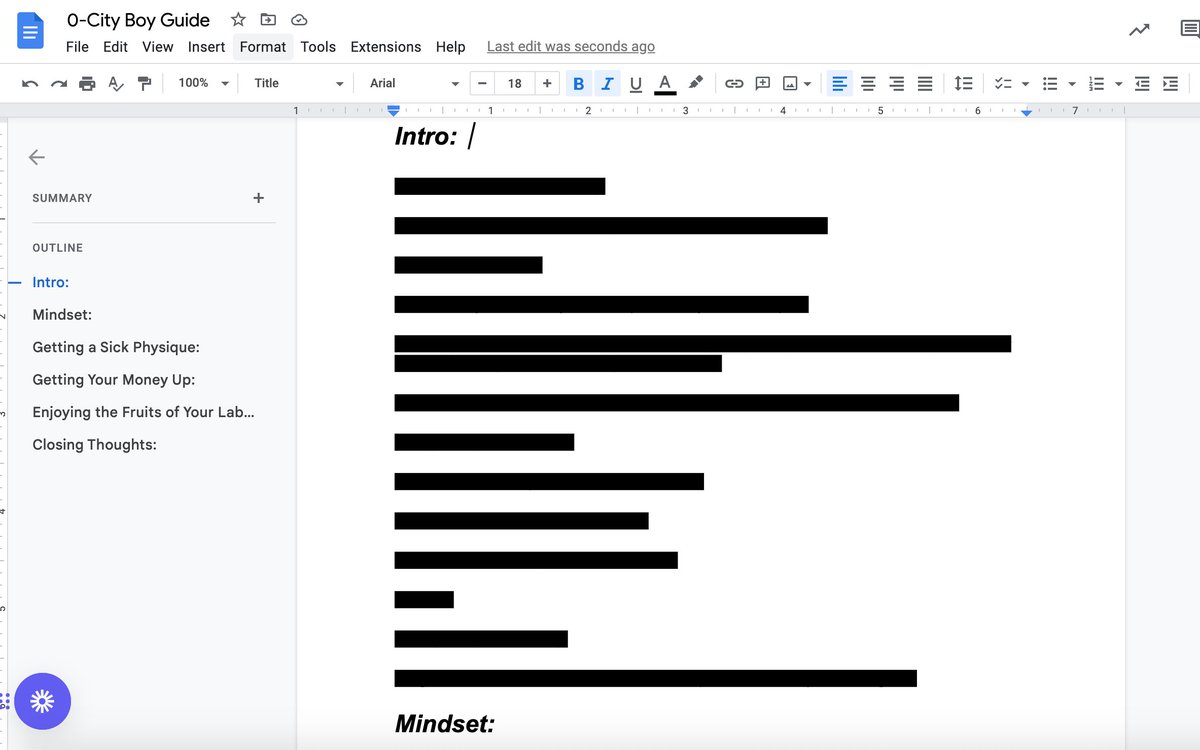Screen dimensions: 1200x750
Task: Open the highlight color marker tool
Action: (x=696, y=83)
